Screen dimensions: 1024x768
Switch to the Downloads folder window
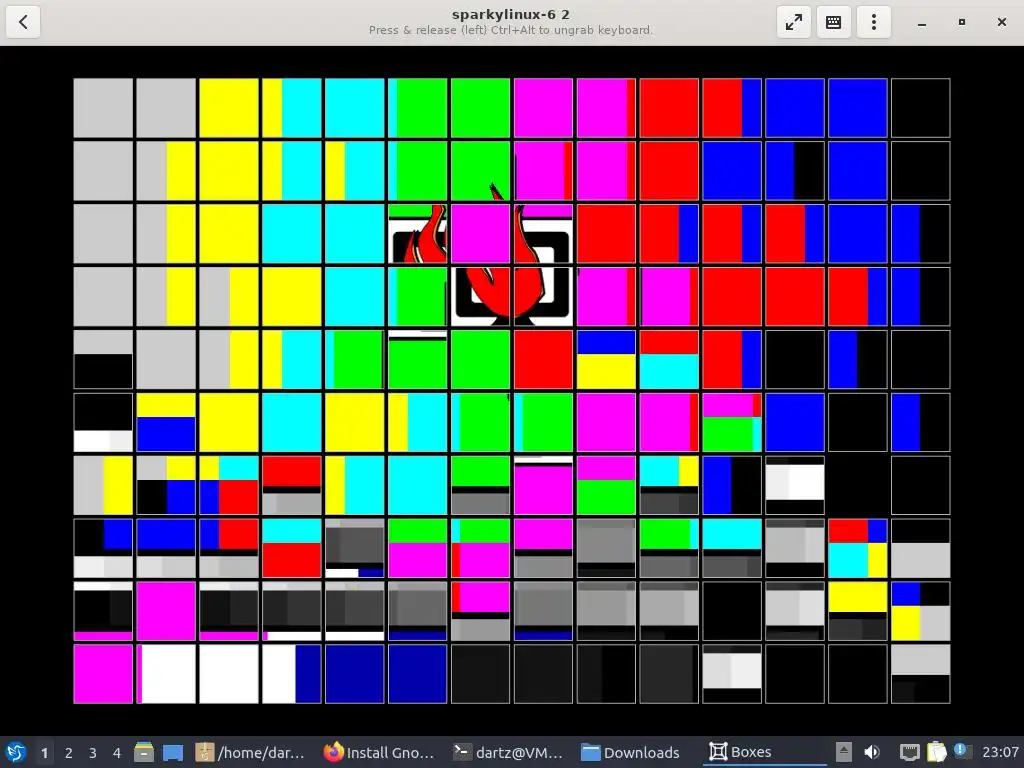coord(631,752)
